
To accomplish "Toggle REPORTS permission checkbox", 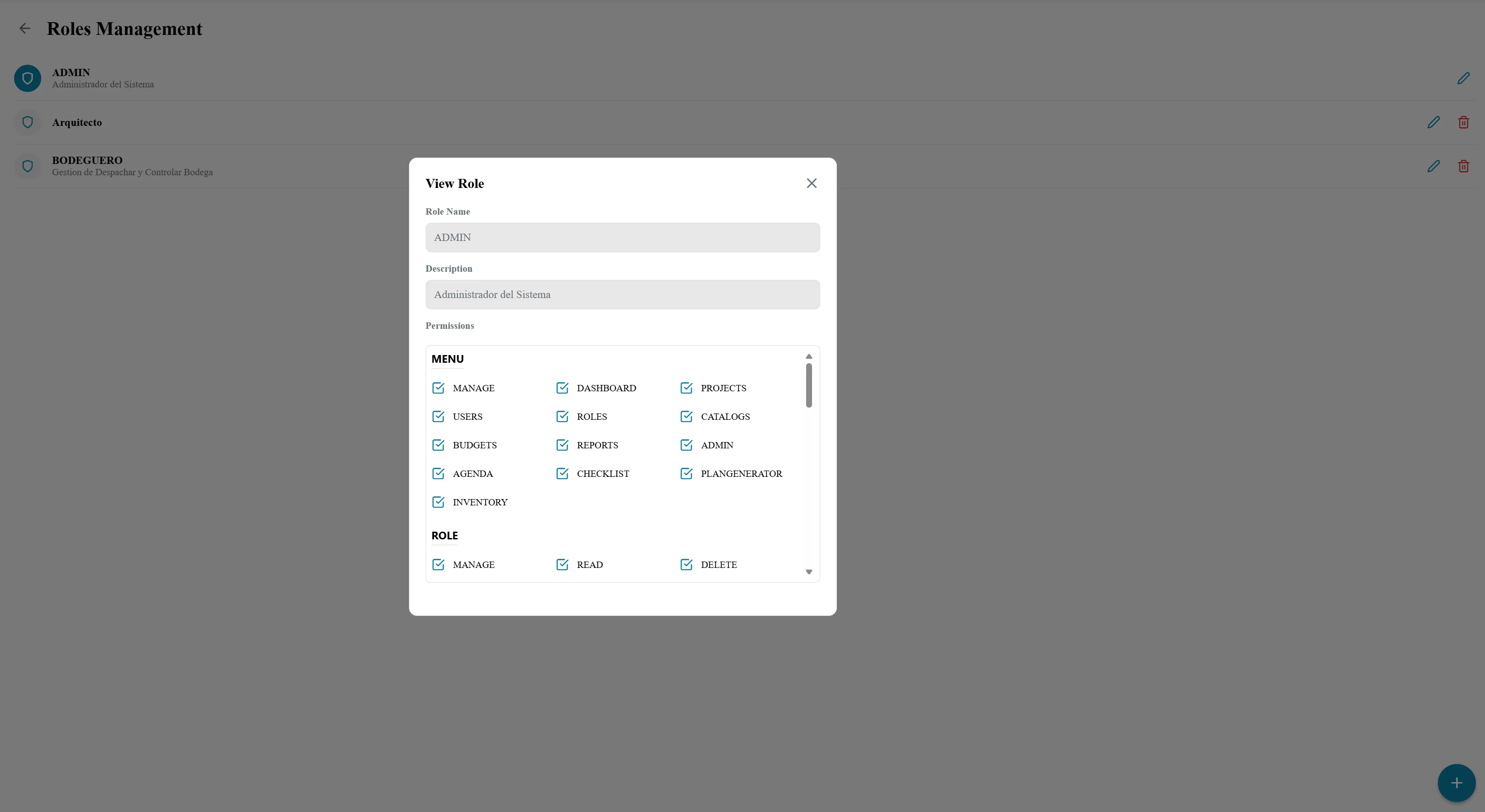I will point(562,445).
